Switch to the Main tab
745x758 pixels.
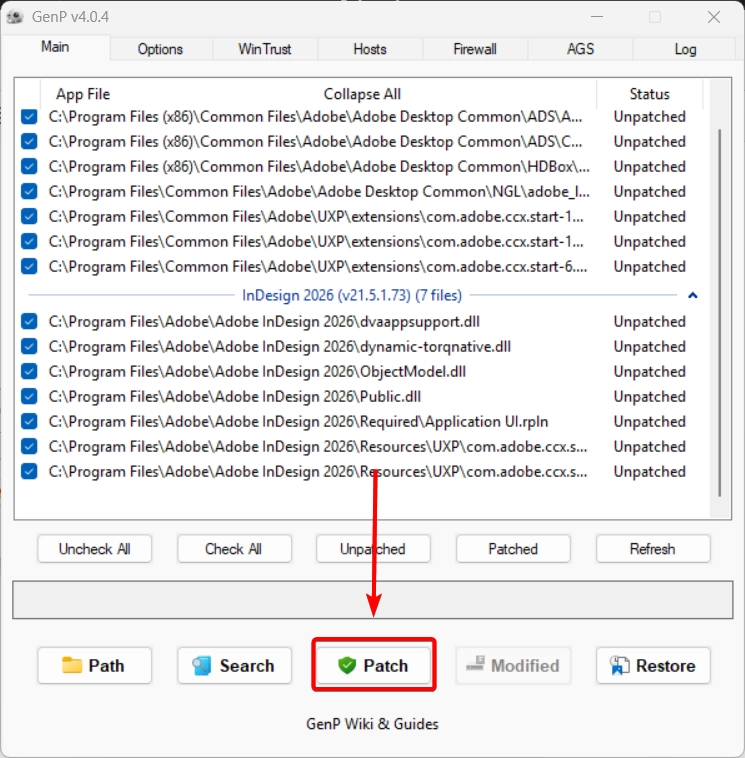tap(55, 47)
